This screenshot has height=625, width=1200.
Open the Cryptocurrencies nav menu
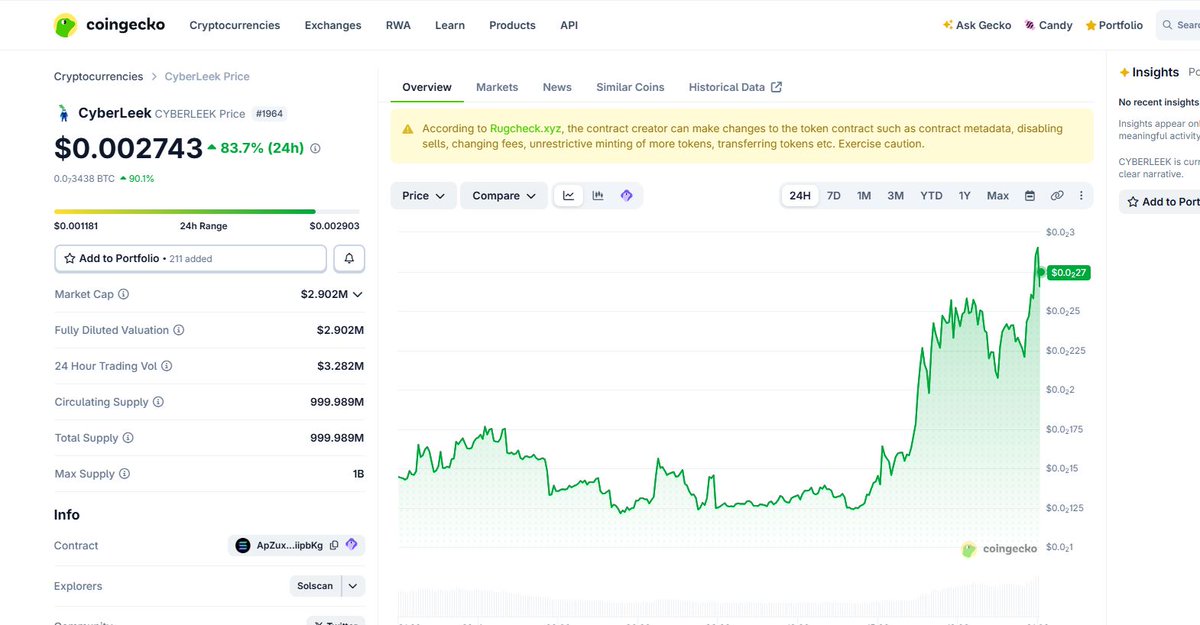click(x=235, y=25)
